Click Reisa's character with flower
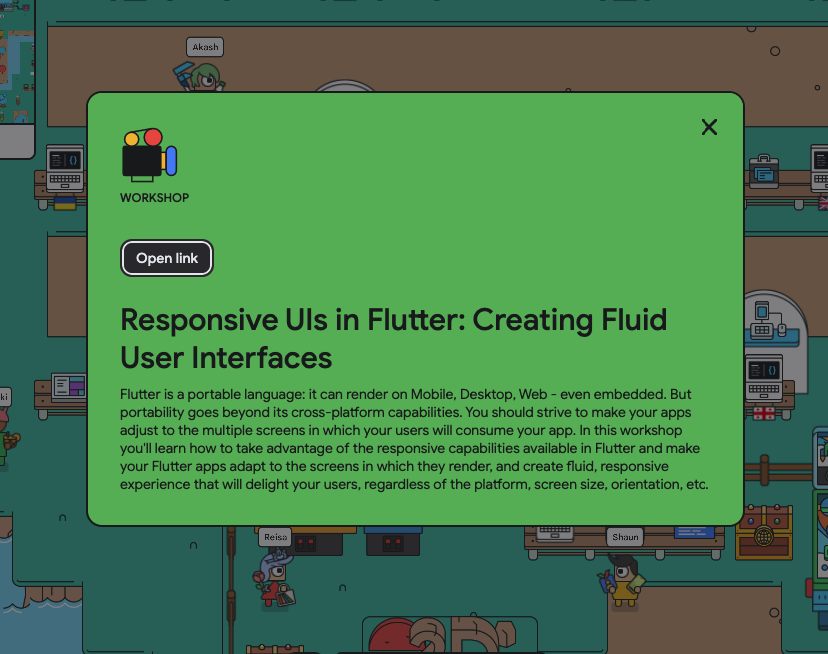Screen dimensions: 828x654 point(275,580)
